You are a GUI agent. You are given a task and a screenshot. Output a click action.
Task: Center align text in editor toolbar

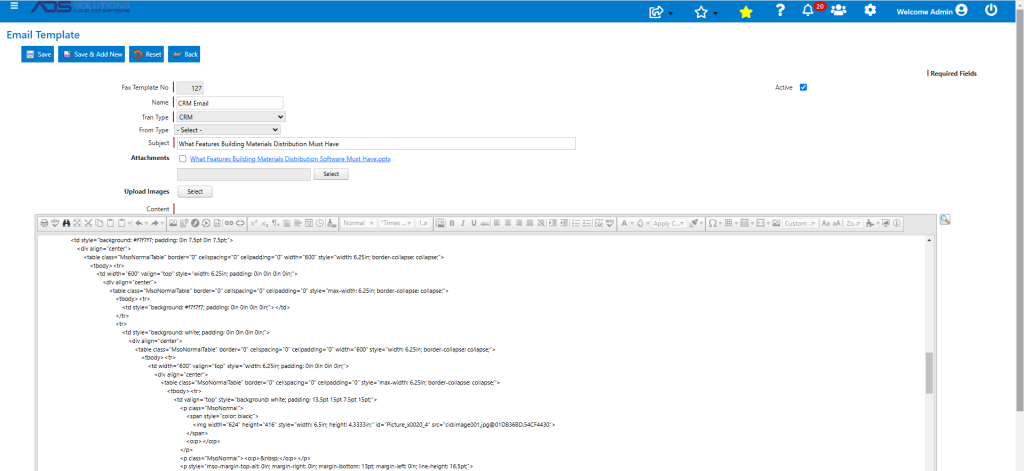507,223
